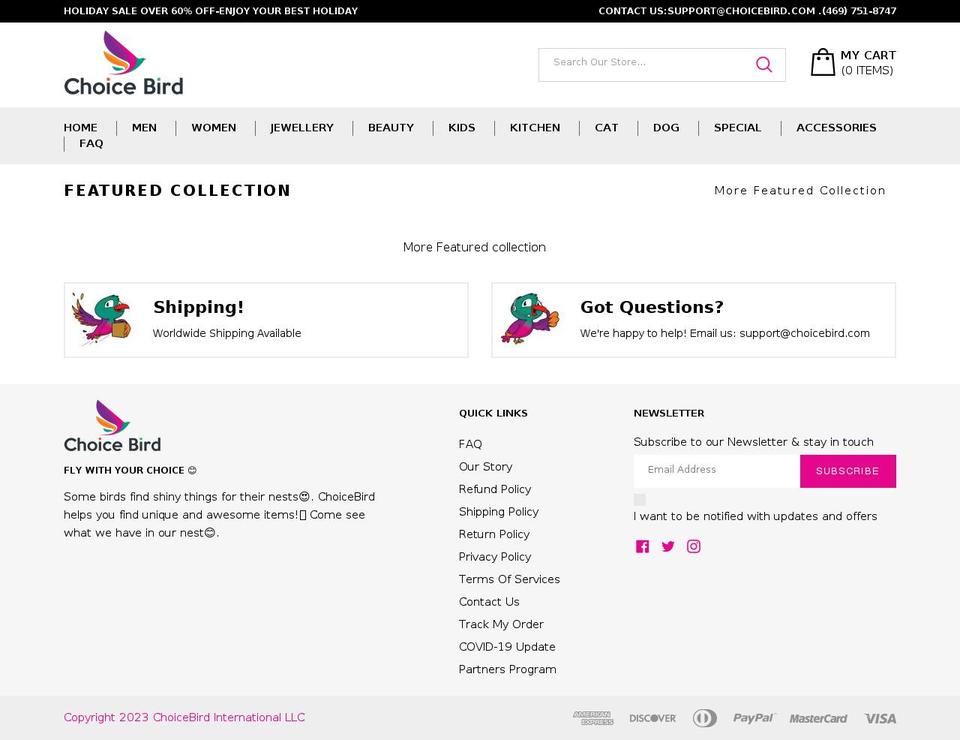
Task: Click the Got Questions? heading
Action: tap(651, 307)
